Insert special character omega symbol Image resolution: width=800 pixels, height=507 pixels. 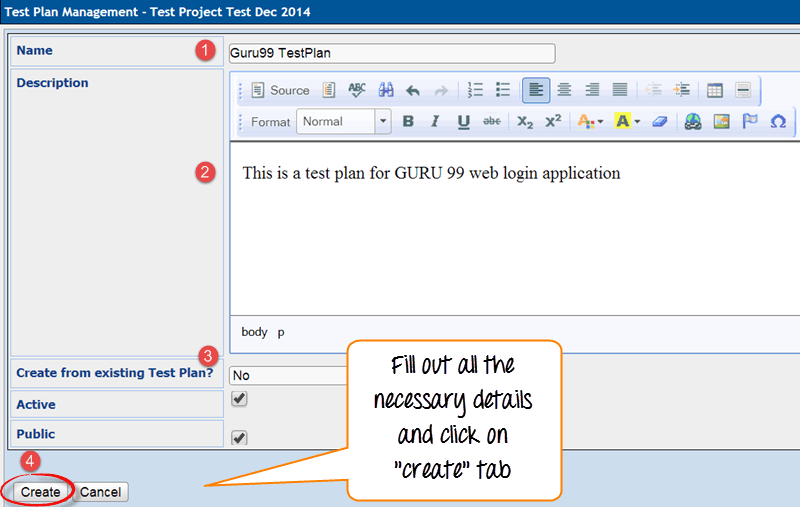click(778, 122)
